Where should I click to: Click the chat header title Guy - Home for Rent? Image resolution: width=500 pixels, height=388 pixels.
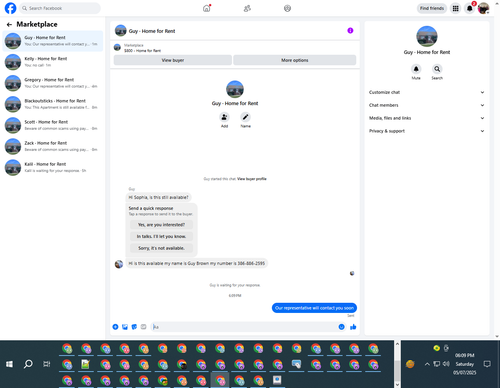[x=152, y=31]
